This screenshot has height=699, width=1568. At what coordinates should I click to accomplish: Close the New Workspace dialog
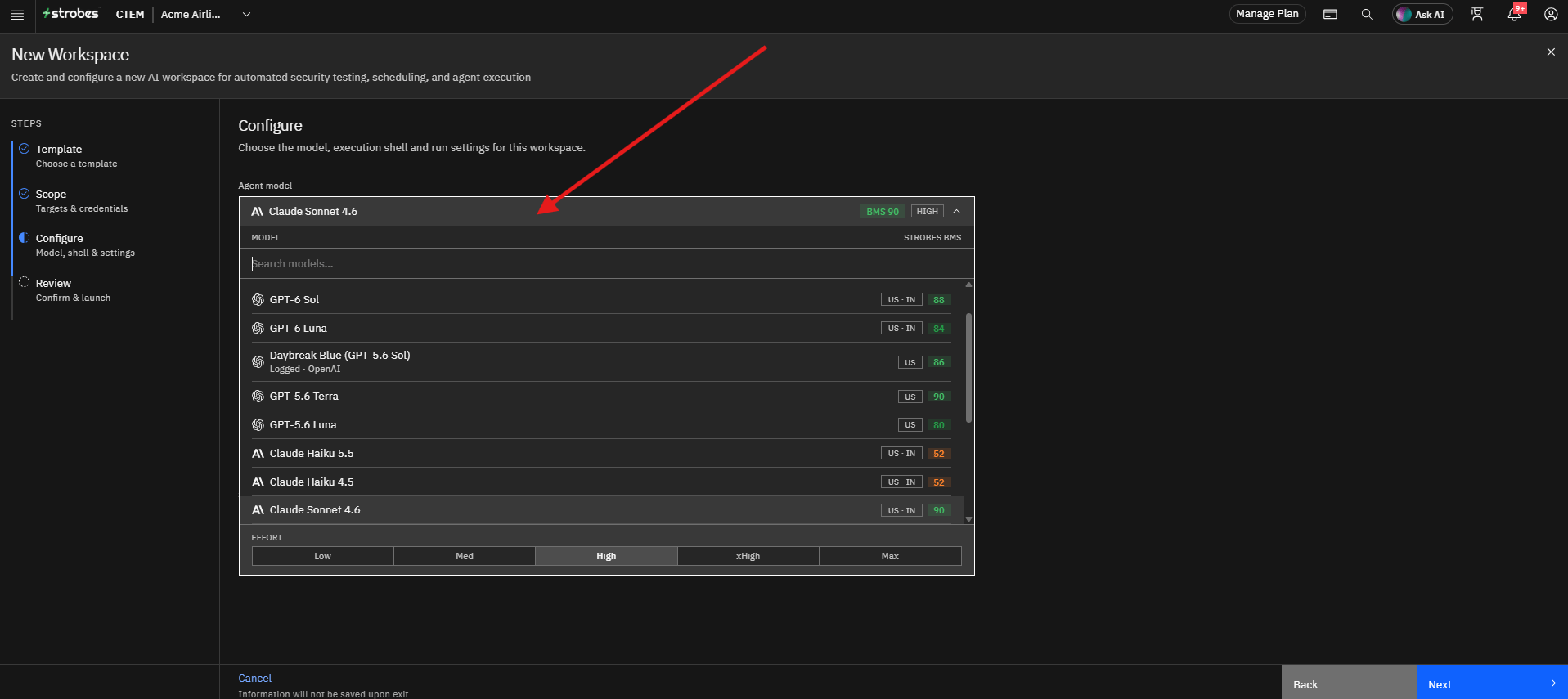click(x=1551, y=52)
